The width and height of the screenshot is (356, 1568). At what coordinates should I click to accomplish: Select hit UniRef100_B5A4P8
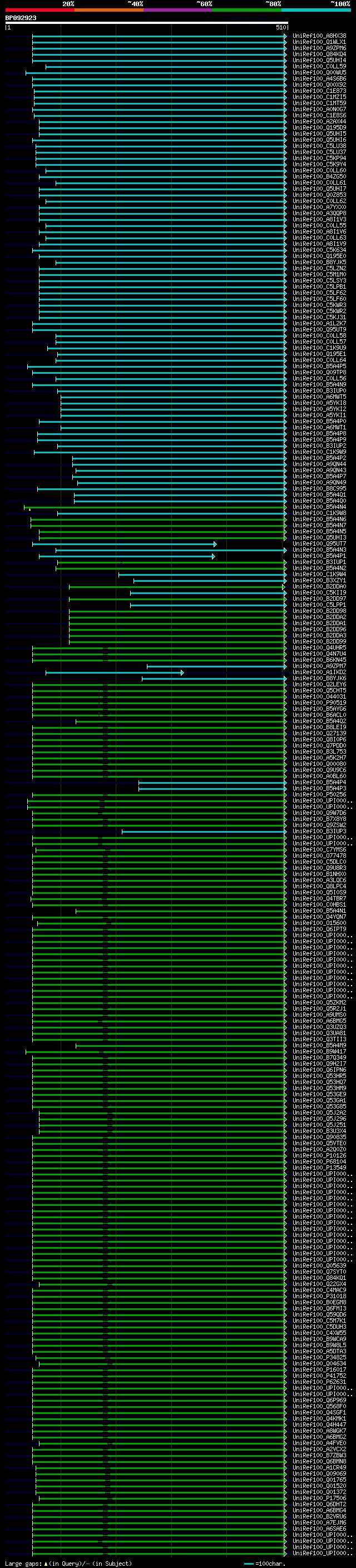point(319,433)
